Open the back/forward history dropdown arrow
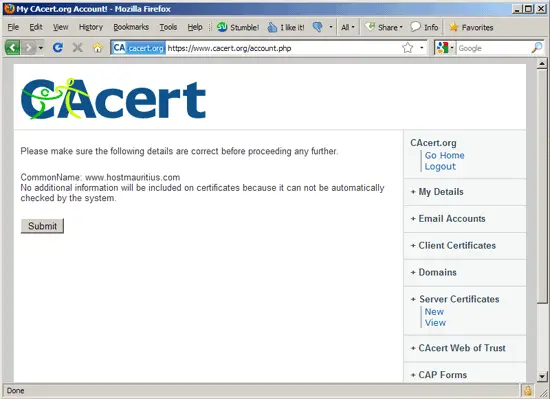 click(x=41, y=48)
